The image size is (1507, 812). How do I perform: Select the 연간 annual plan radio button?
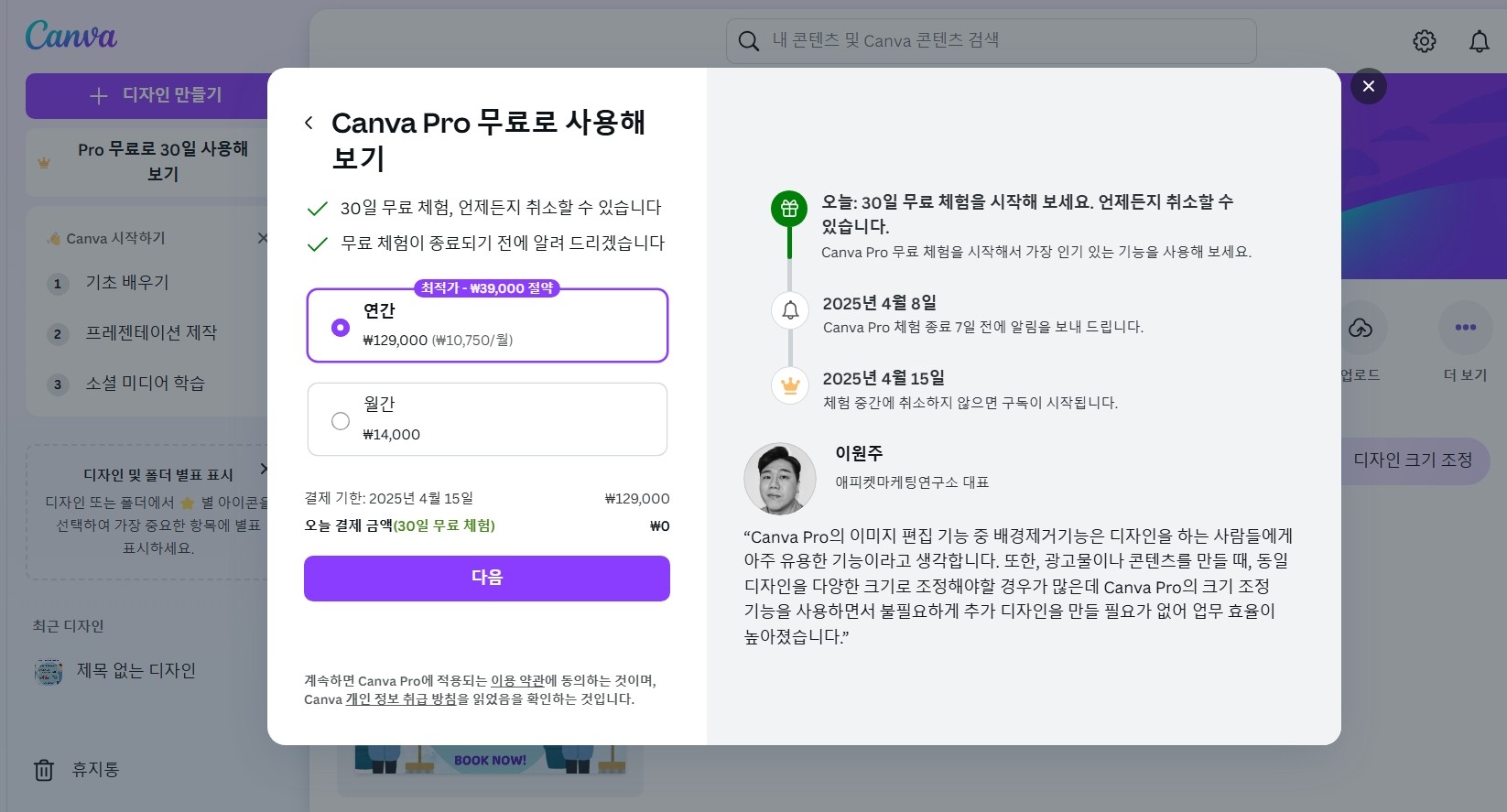coord(341,327)
